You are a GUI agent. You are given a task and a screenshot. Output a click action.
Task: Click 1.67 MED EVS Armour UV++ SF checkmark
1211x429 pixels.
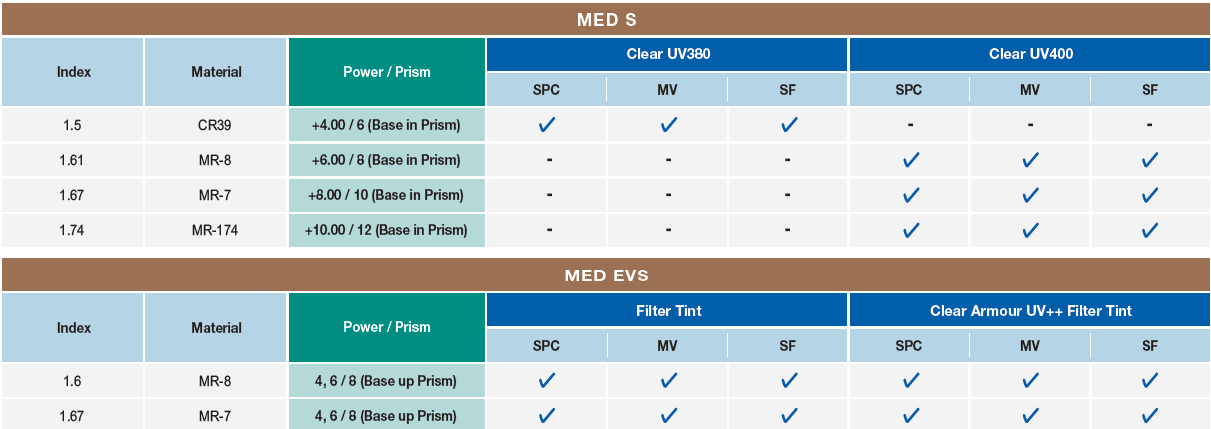coord(1150,415)
